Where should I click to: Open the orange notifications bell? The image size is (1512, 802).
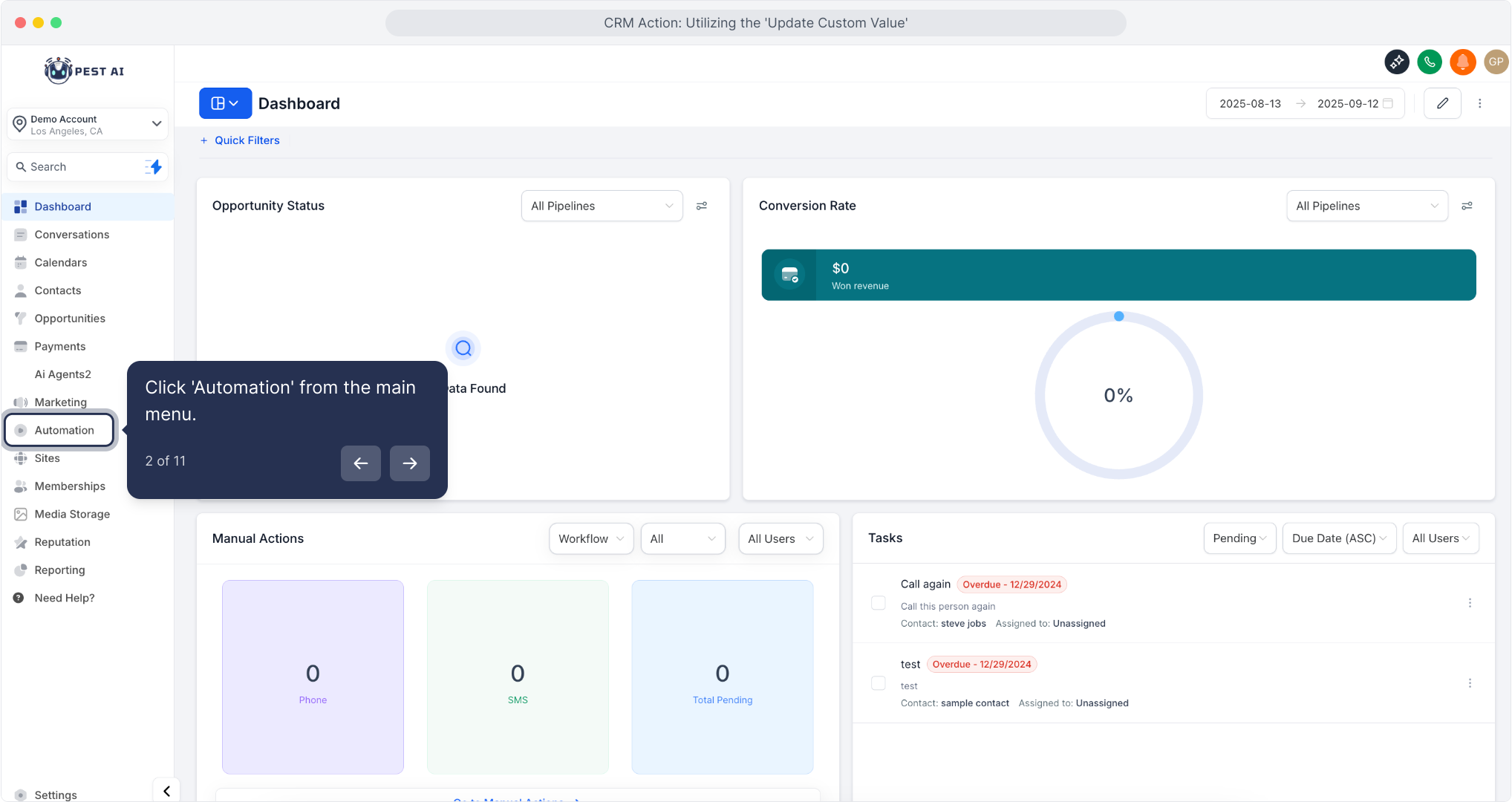click(x=1462, y=62)
